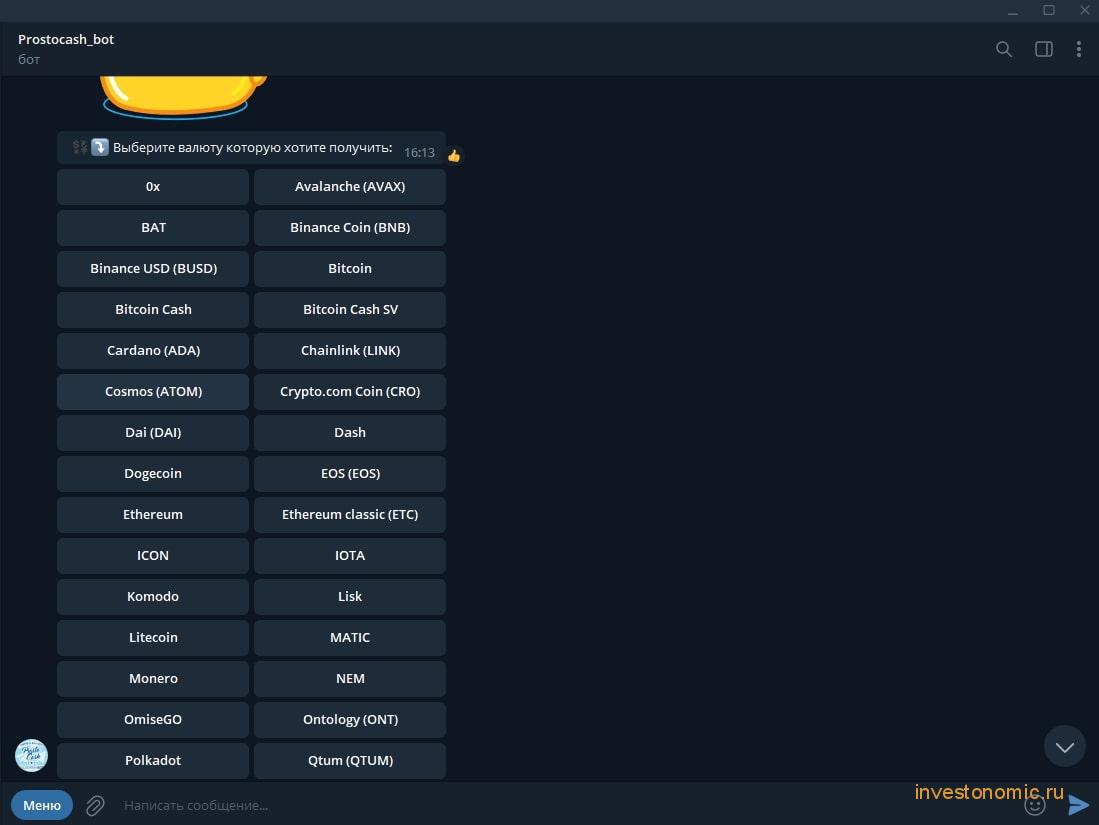Click the Выберите валюту message text
Screen dimensions: 1099x825
pos(252,148)
